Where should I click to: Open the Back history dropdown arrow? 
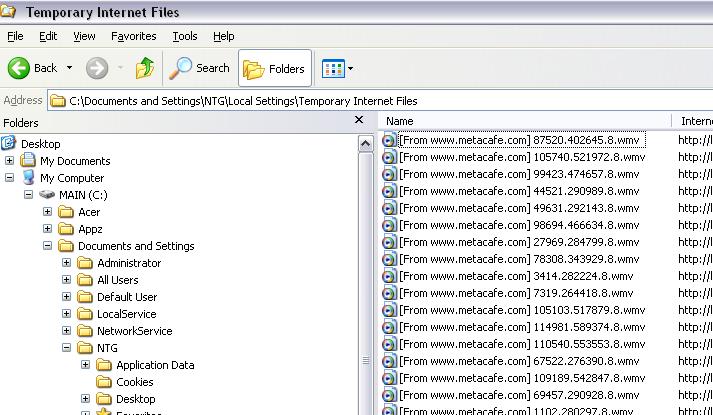point(69,68)
